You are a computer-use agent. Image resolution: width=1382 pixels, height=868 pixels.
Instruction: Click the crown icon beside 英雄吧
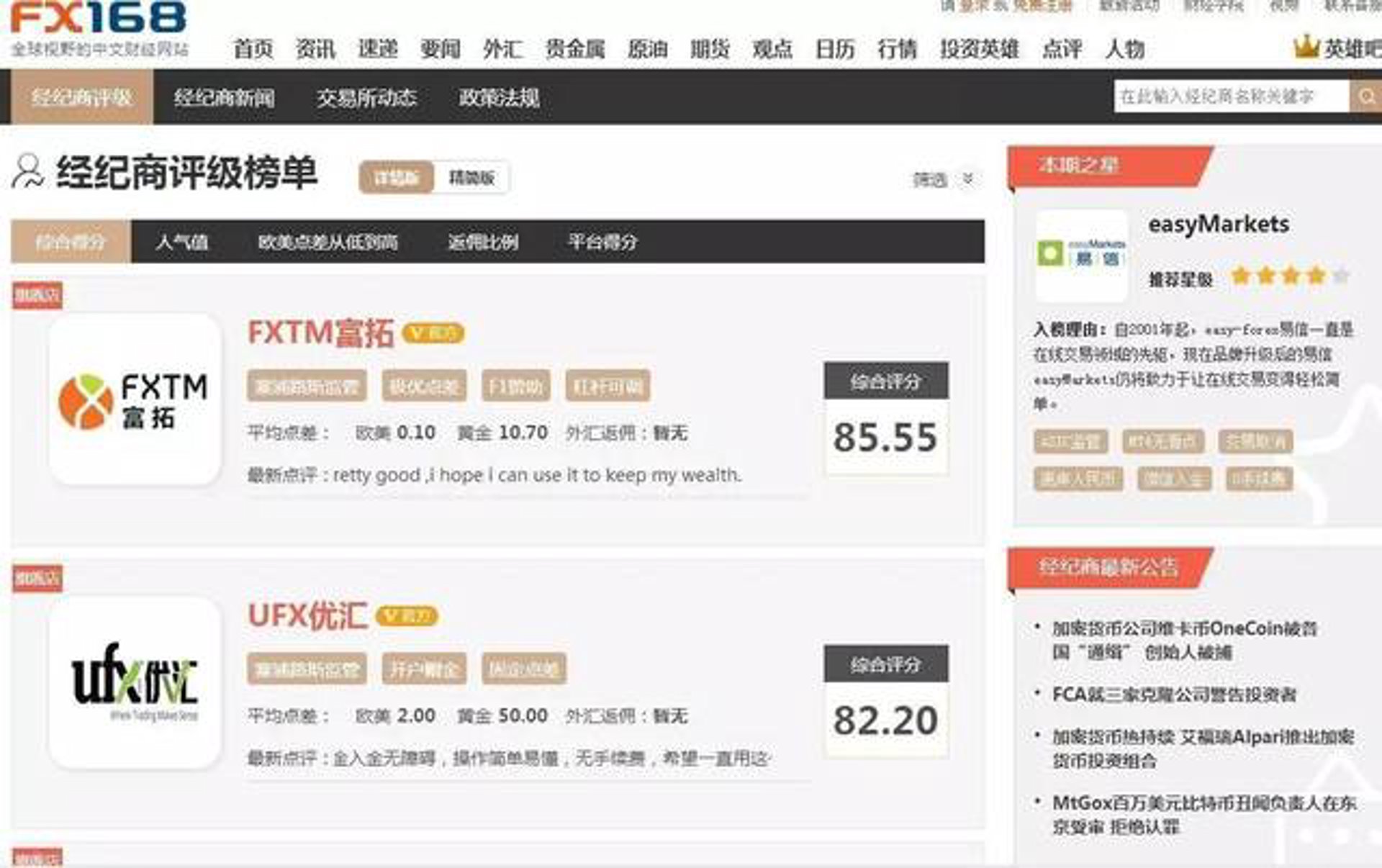point(1306,48)
